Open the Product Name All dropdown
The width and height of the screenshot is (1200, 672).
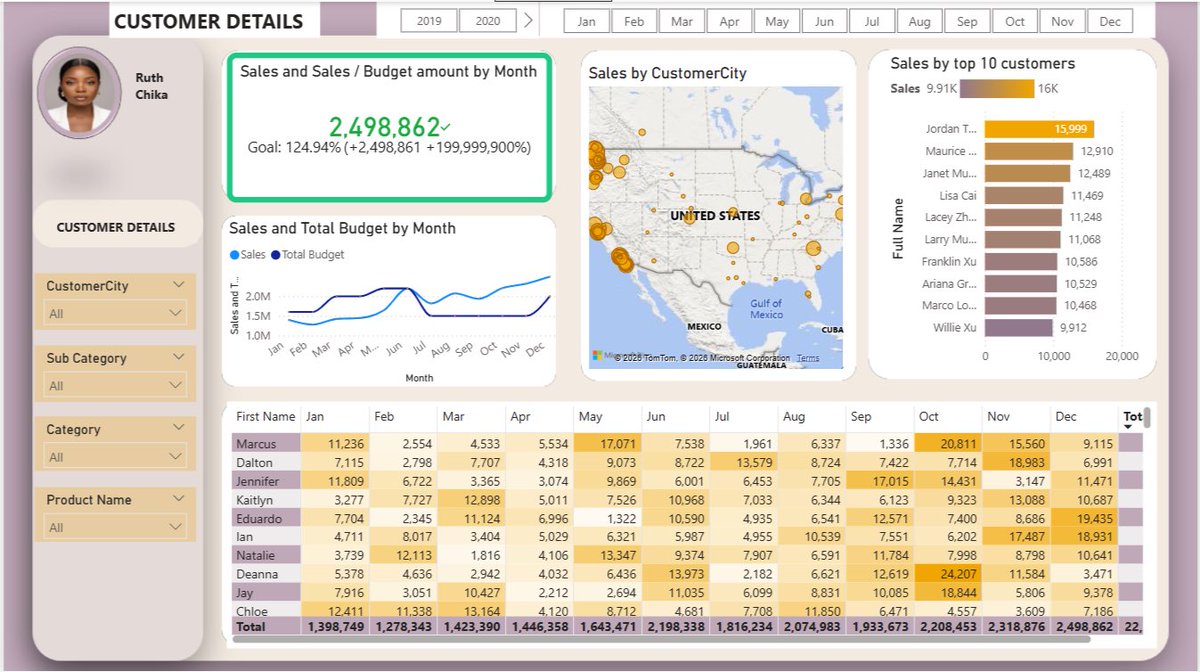(113, 527)
